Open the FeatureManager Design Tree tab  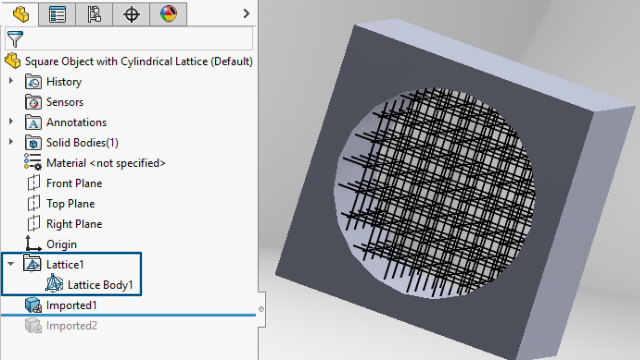20,14
